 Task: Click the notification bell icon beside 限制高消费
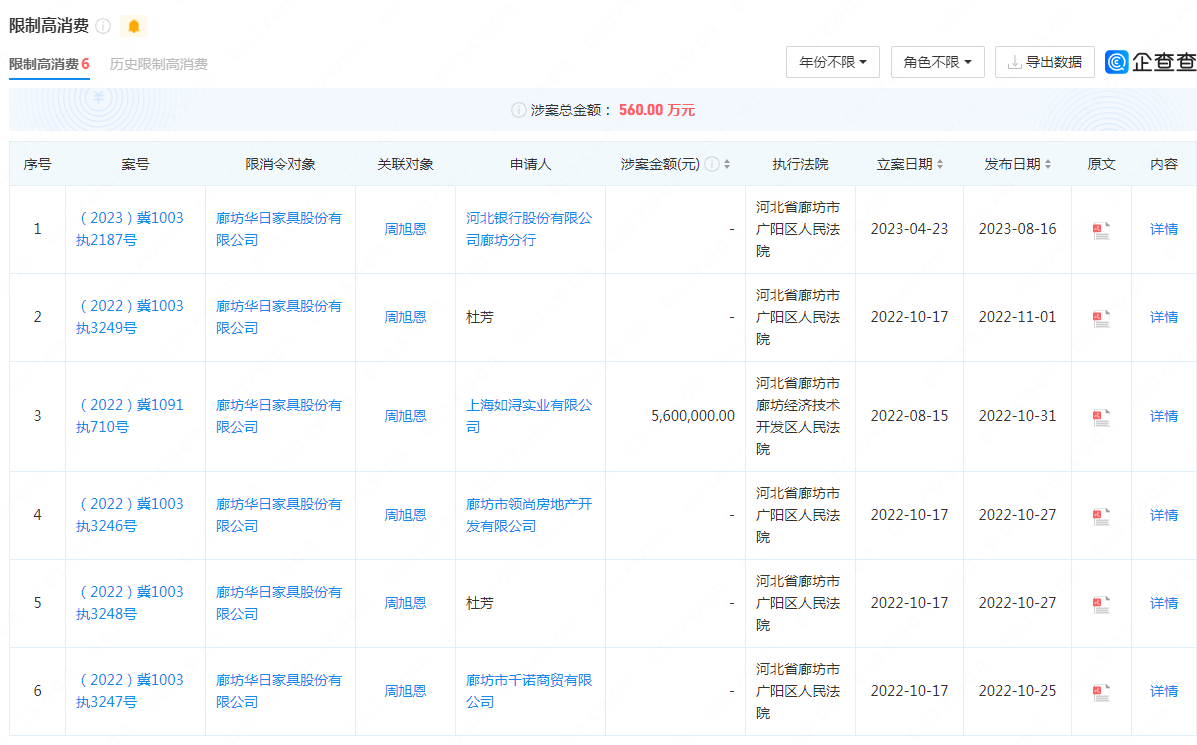pos(134,26)
